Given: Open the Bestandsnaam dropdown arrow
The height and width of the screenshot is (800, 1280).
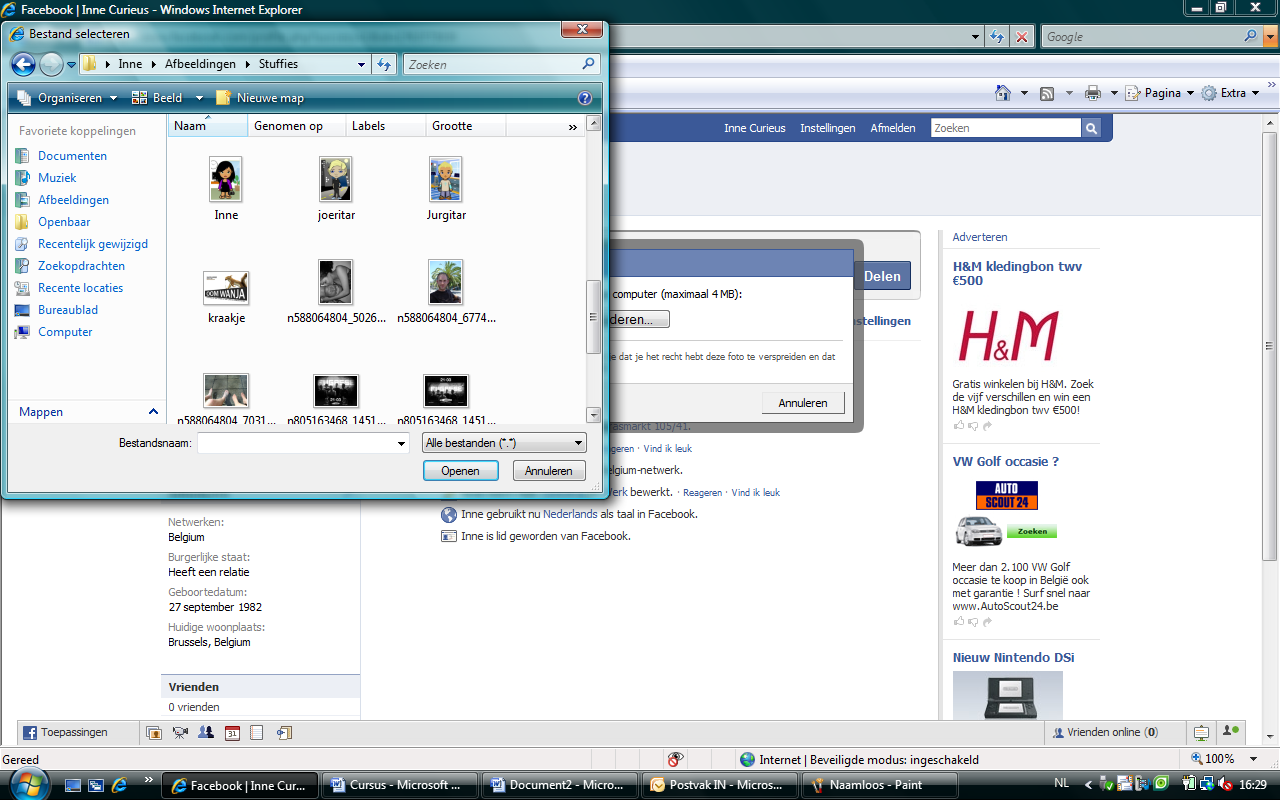Looking at the screenshot, I should pyautogui.click(x=402, y=443).
